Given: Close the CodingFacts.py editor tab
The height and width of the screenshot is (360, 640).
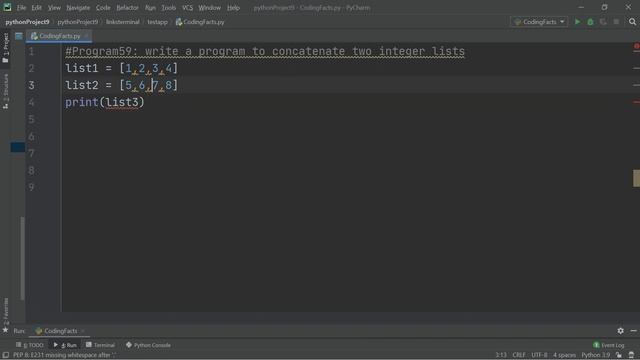Looking at the screenshot, I should 86,36.
